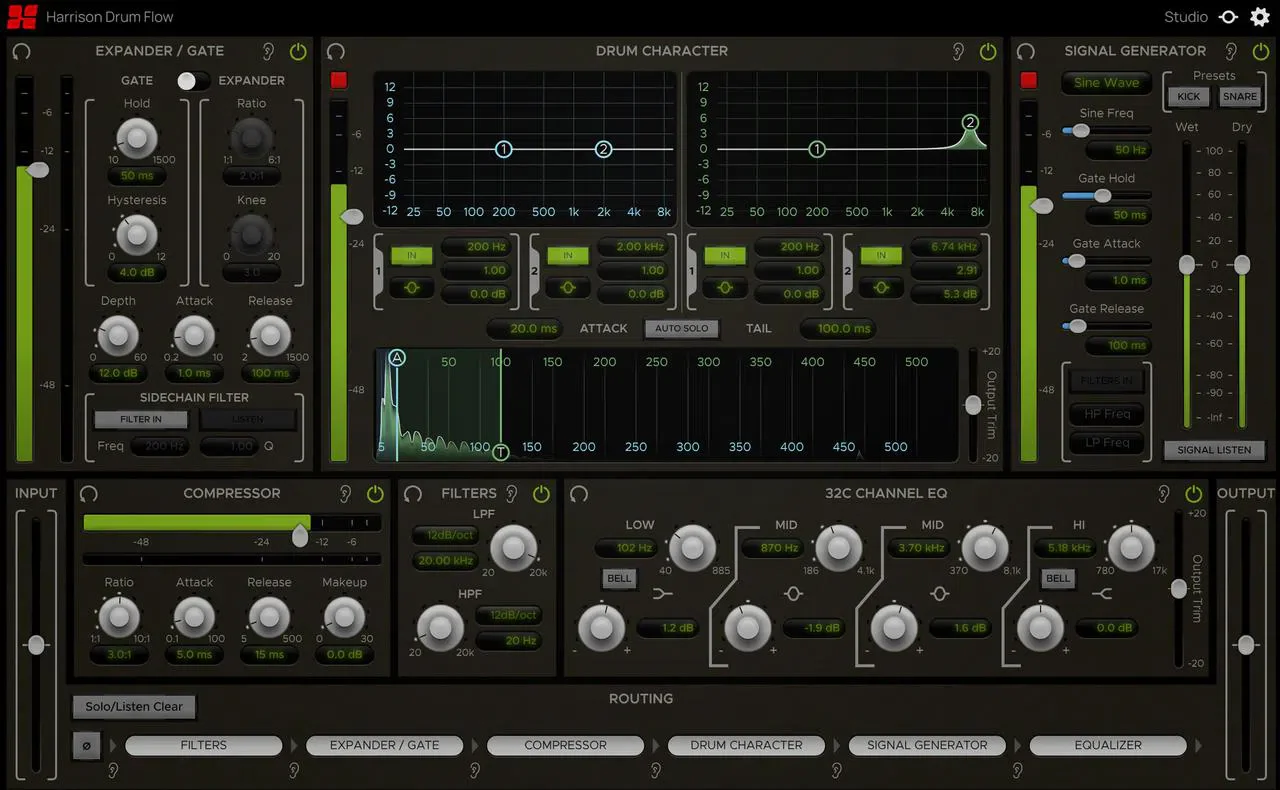Click the Expander/Gate reset icon
Screen dimensions: 1280x790
tap(21, 51)
